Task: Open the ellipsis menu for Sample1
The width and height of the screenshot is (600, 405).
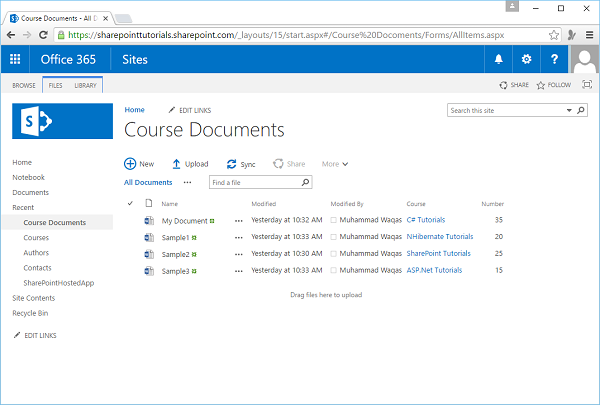Action: (238, 237)
